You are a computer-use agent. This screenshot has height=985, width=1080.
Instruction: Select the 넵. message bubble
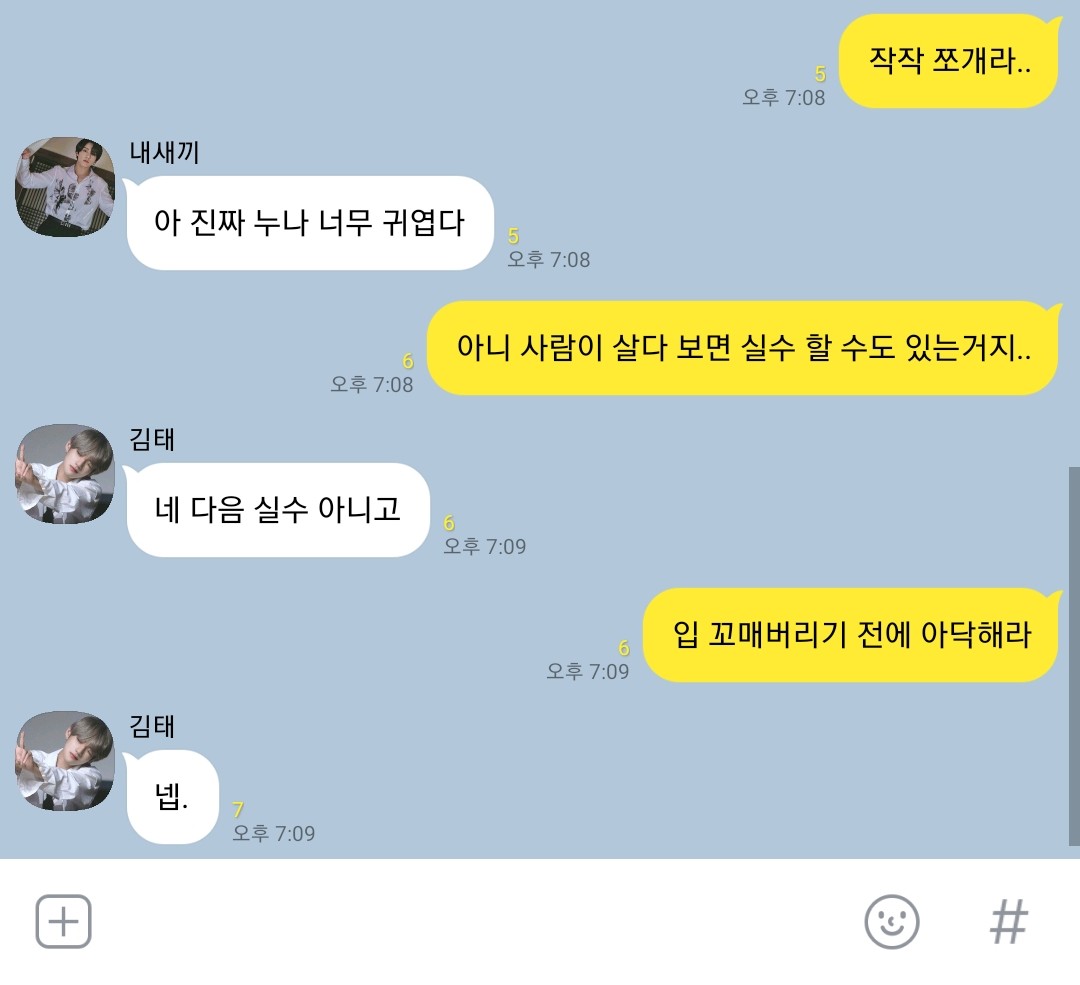tap(172, 797)
